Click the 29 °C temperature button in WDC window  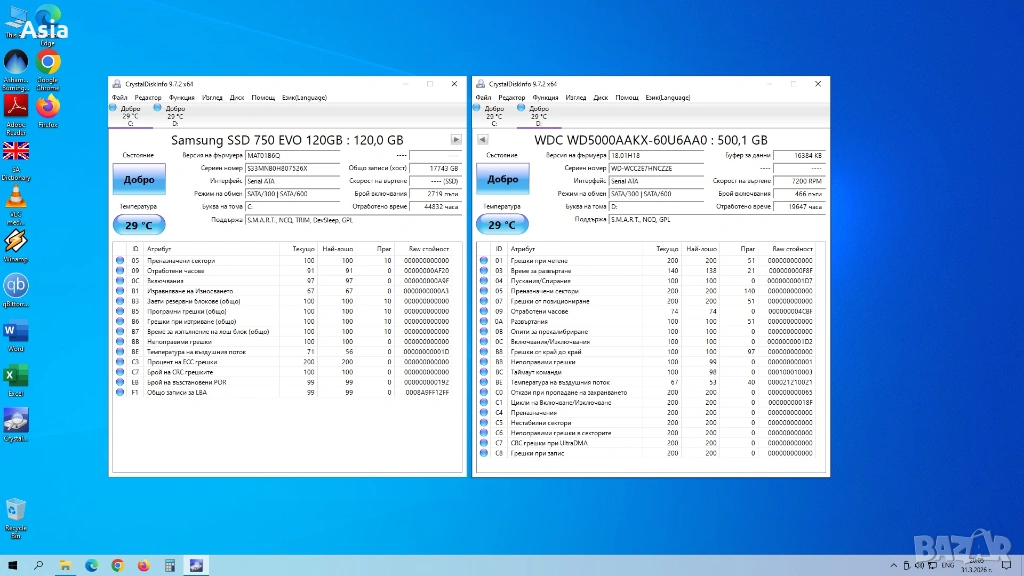503,225
